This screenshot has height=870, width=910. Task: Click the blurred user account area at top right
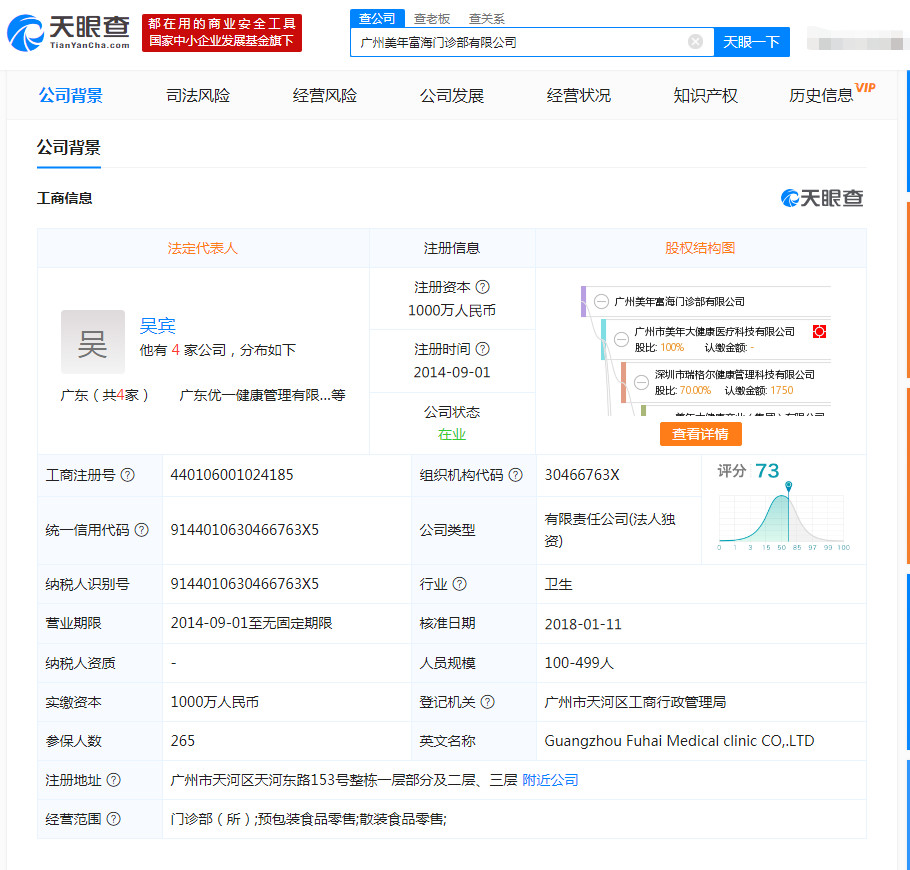click(855, 39)
